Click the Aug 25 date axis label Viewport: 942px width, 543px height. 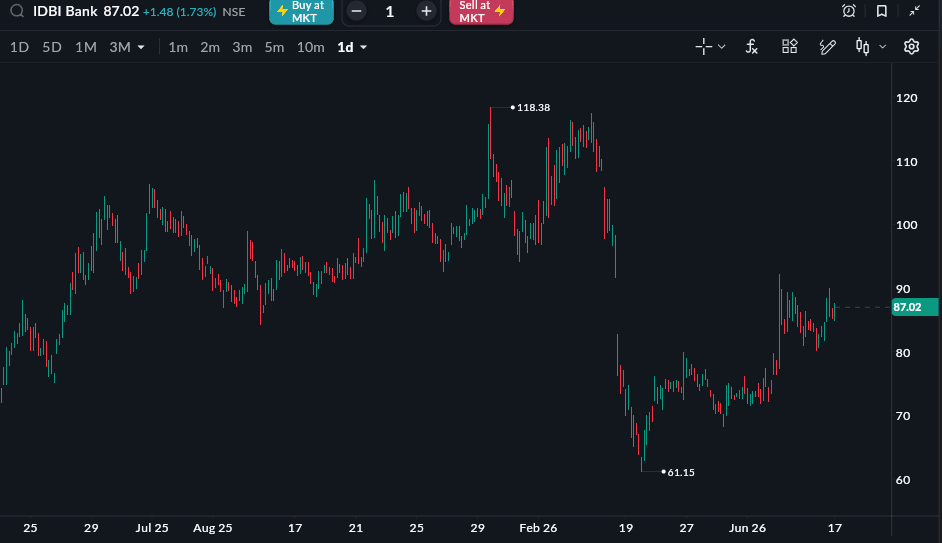click(x=212, y=528)
